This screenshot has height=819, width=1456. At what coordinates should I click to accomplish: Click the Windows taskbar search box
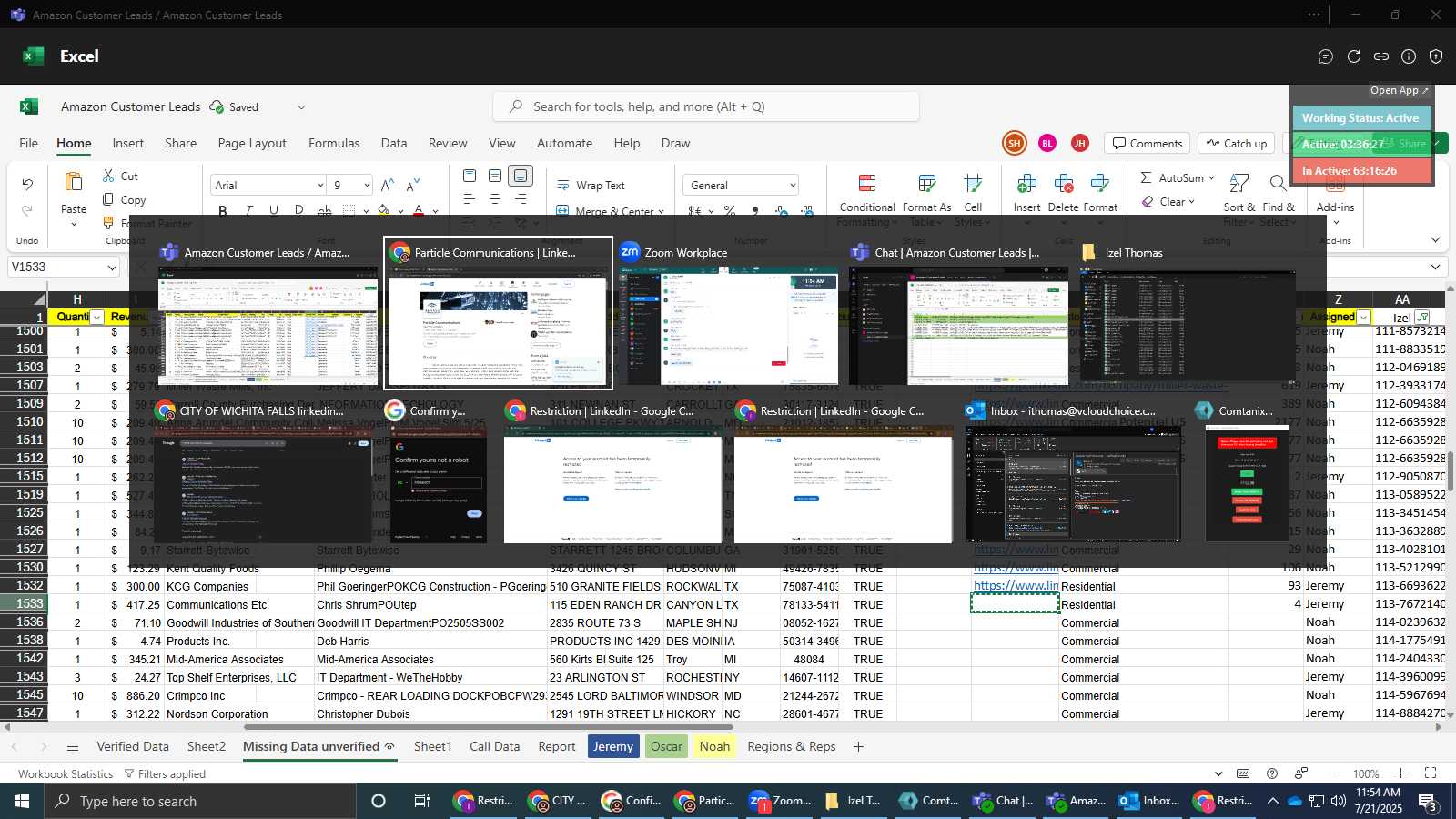click(x=200, y=801)
